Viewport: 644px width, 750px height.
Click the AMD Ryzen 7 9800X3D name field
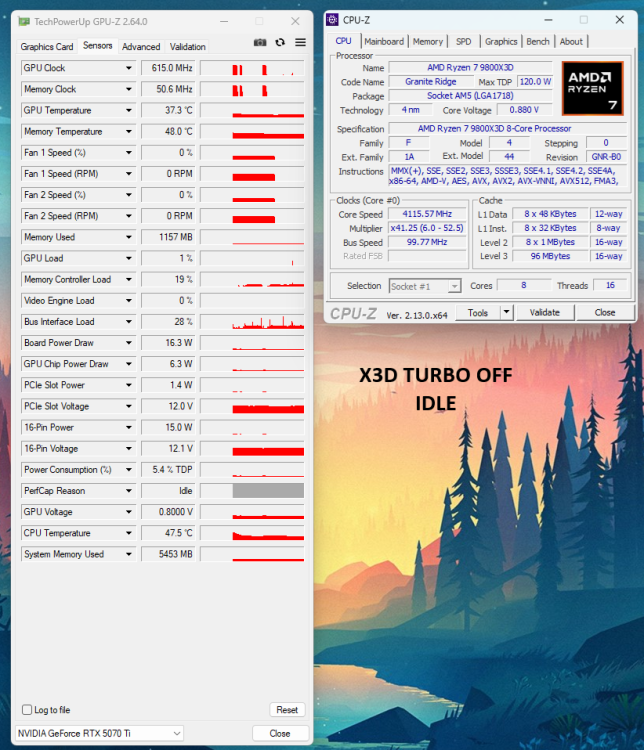point(470,67)
